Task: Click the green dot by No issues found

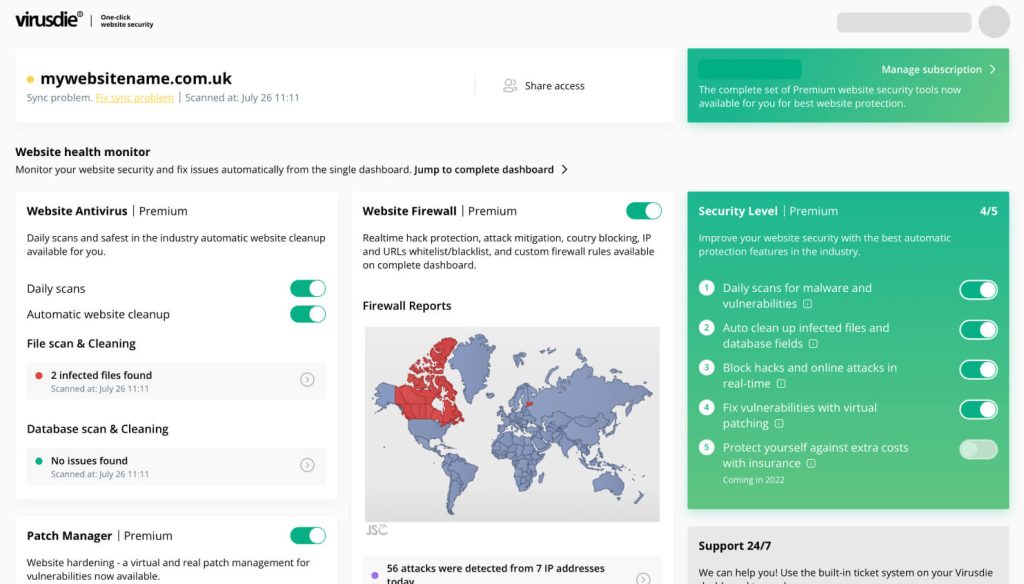Action: tap(39, 461)
